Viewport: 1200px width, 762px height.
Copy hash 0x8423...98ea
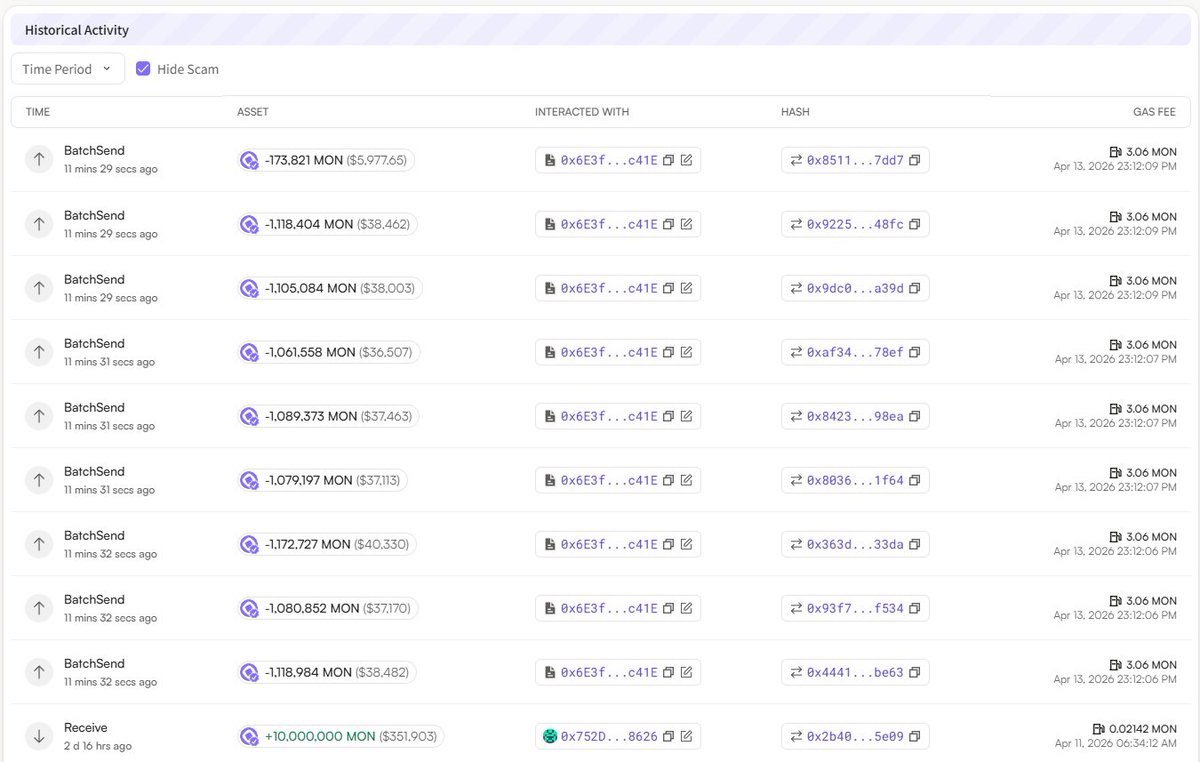click(x=914, y=416)
